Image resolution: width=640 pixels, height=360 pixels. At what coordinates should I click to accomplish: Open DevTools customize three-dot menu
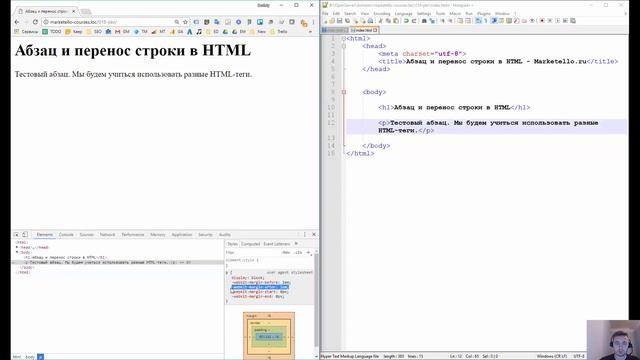tap(304, 235)
